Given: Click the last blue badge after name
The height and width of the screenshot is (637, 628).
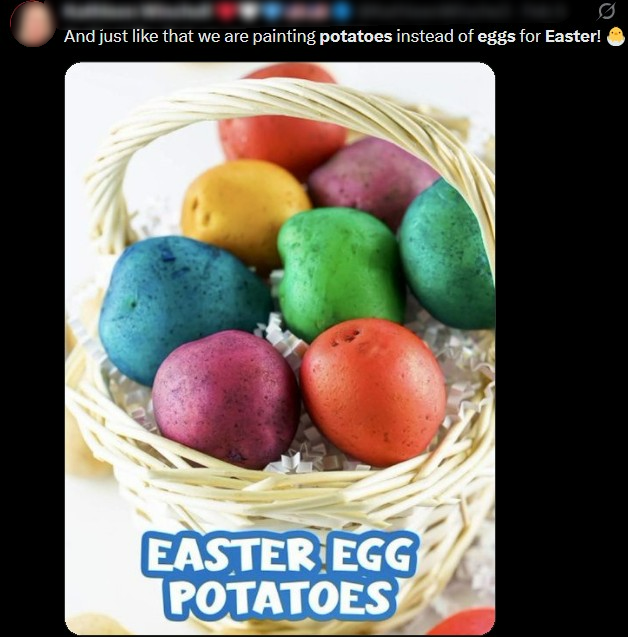Looking at the screenshot, I should 342,12.
